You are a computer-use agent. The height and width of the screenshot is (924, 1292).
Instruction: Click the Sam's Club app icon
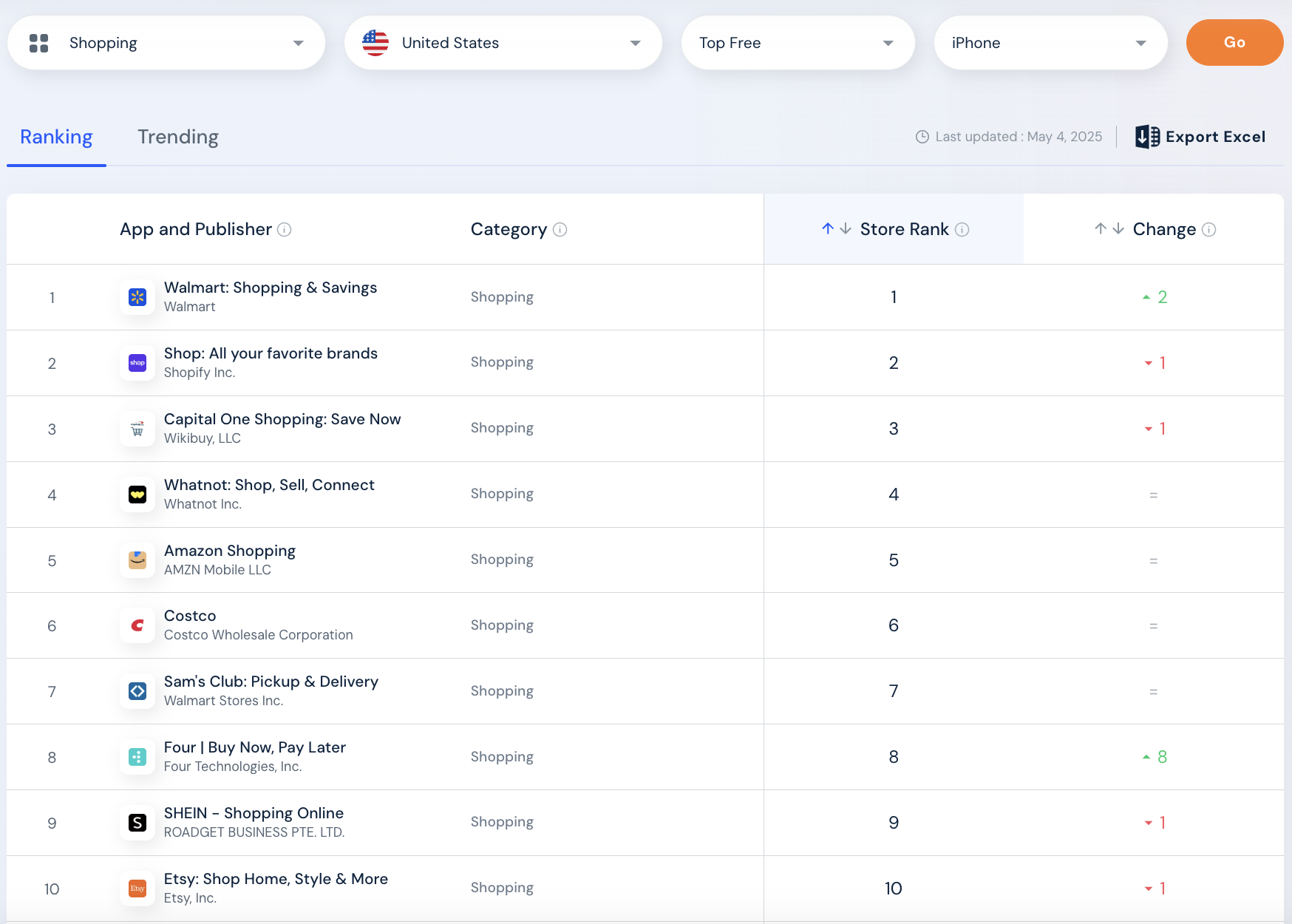[x=137, y=691]
